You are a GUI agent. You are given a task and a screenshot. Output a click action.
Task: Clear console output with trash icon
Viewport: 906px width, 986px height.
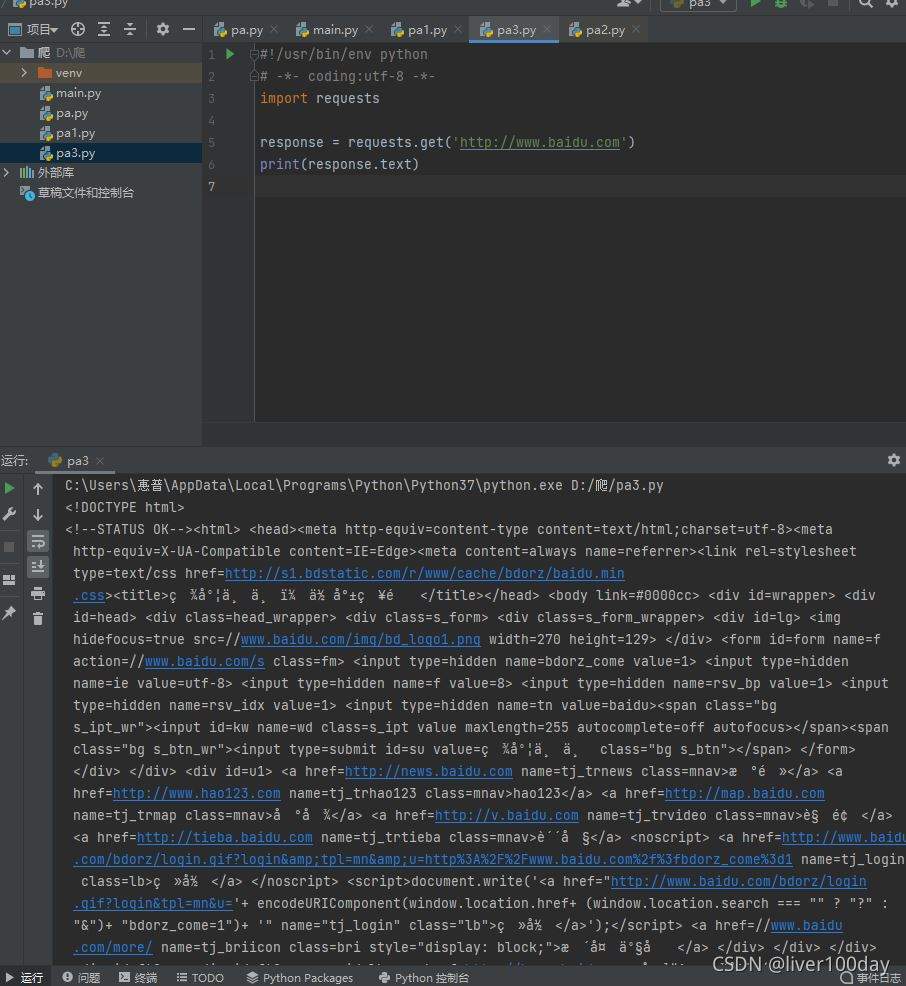coord(38,619)
